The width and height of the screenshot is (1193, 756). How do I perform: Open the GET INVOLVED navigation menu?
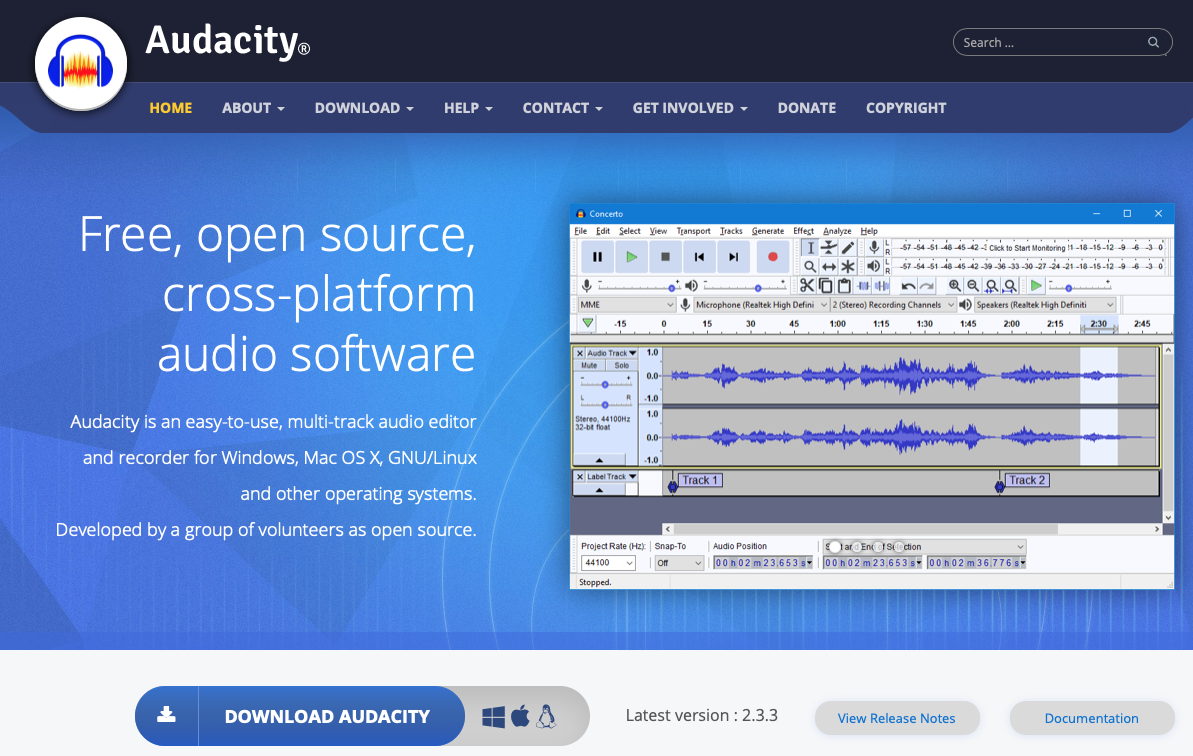[x=690, y=108]
